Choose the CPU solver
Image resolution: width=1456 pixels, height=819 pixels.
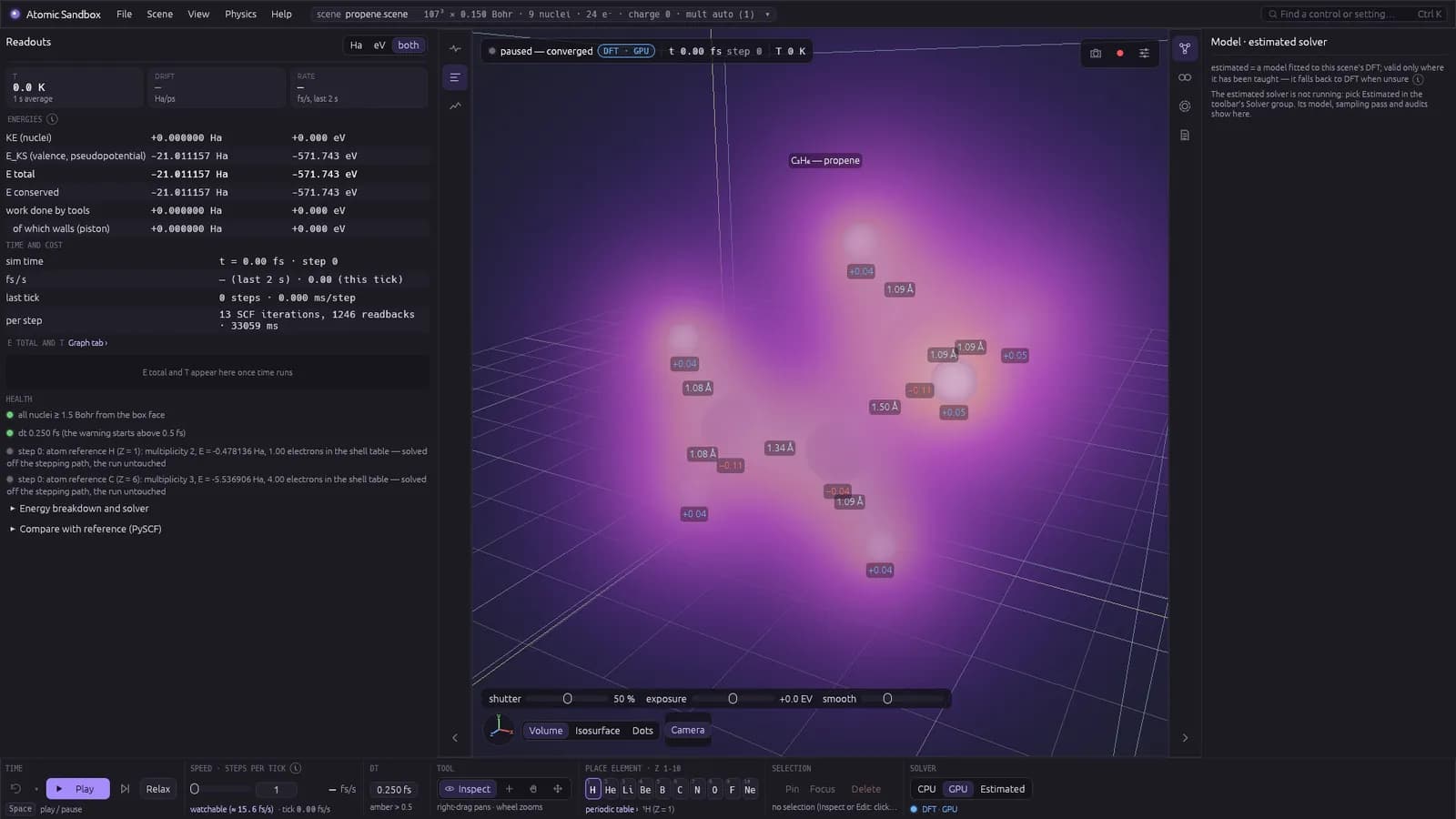pyautogui.click(x=926, y=789)
